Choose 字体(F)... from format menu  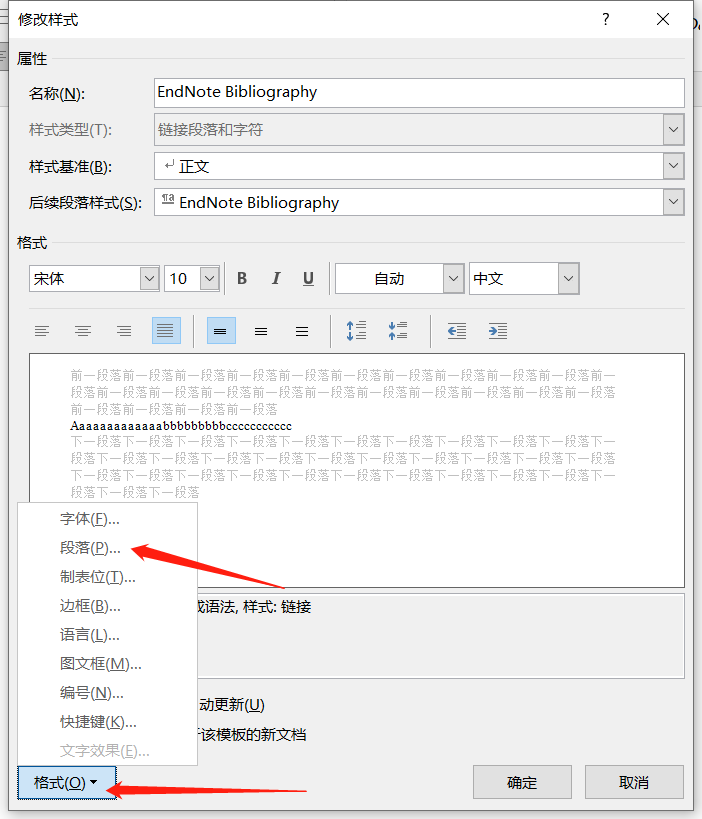(x=89, y=519)
